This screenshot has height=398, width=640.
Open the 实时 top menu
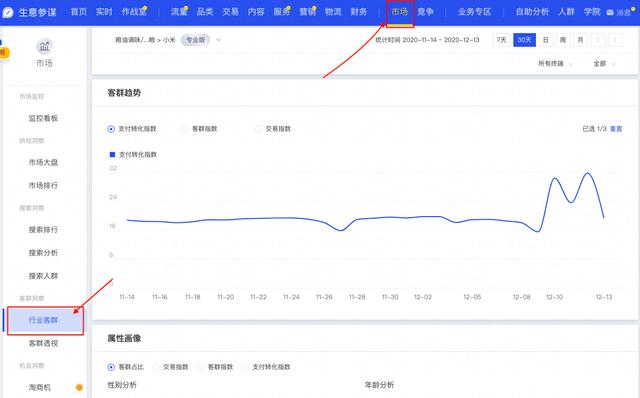click(104, 12)
